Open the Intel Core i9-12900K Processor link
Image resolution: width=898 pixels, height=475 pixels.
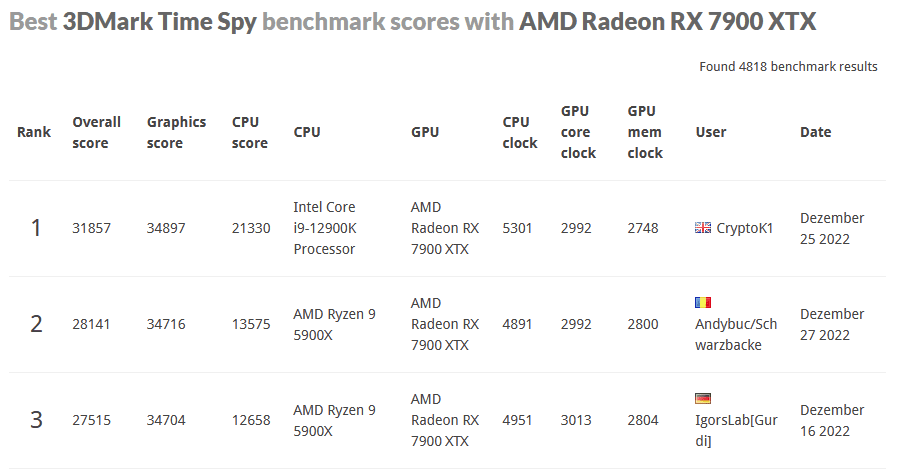coord(325,228)
